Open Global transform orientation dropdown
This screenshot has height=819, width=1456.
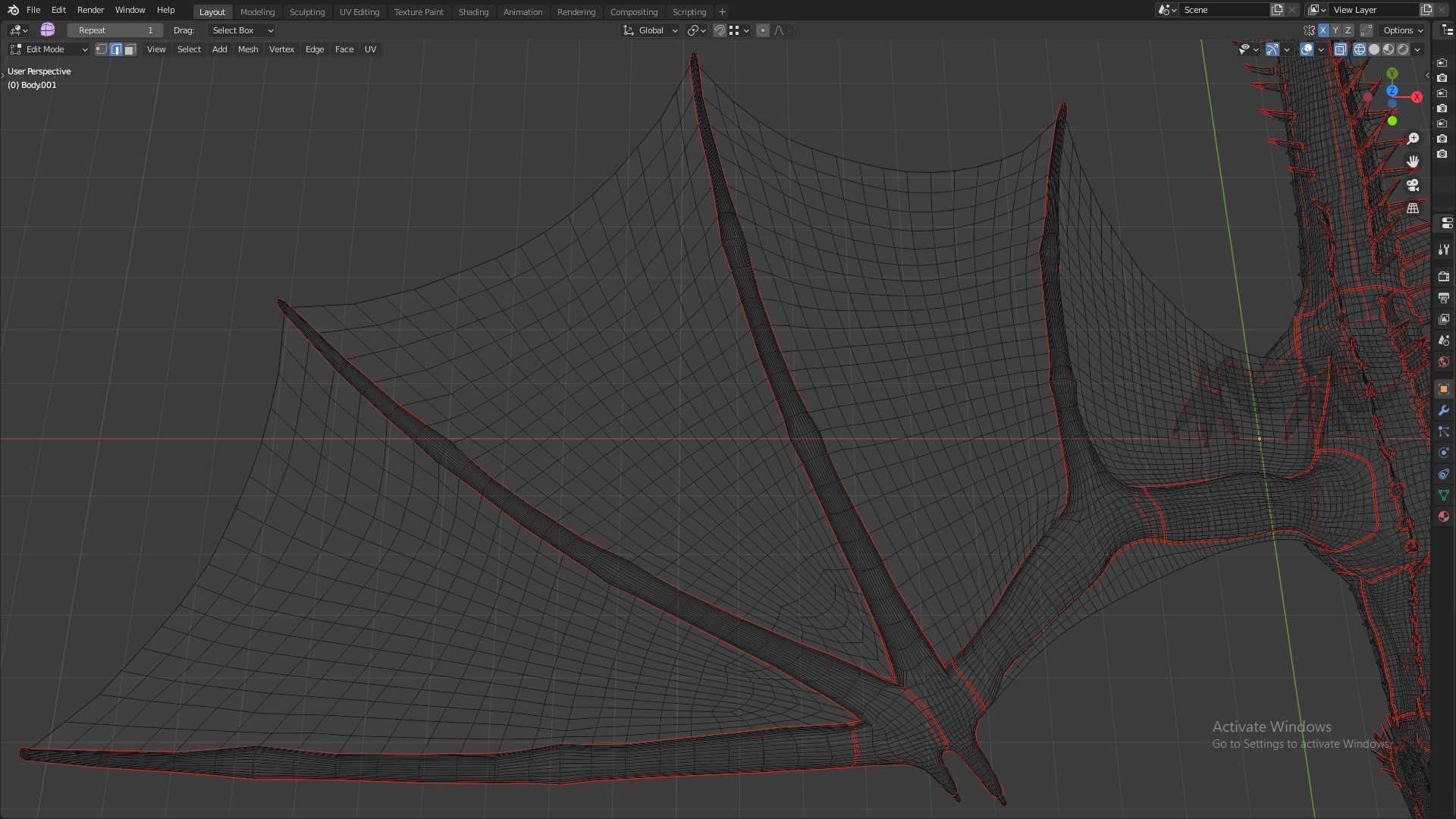tap(651, 30)
